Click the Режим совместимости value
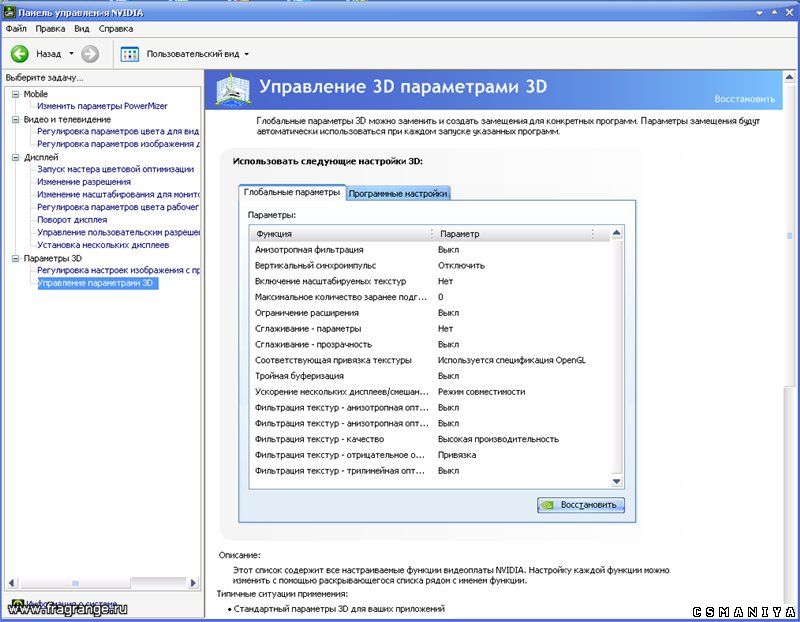This screenshot has width=800, height=622. click(482, 392)
